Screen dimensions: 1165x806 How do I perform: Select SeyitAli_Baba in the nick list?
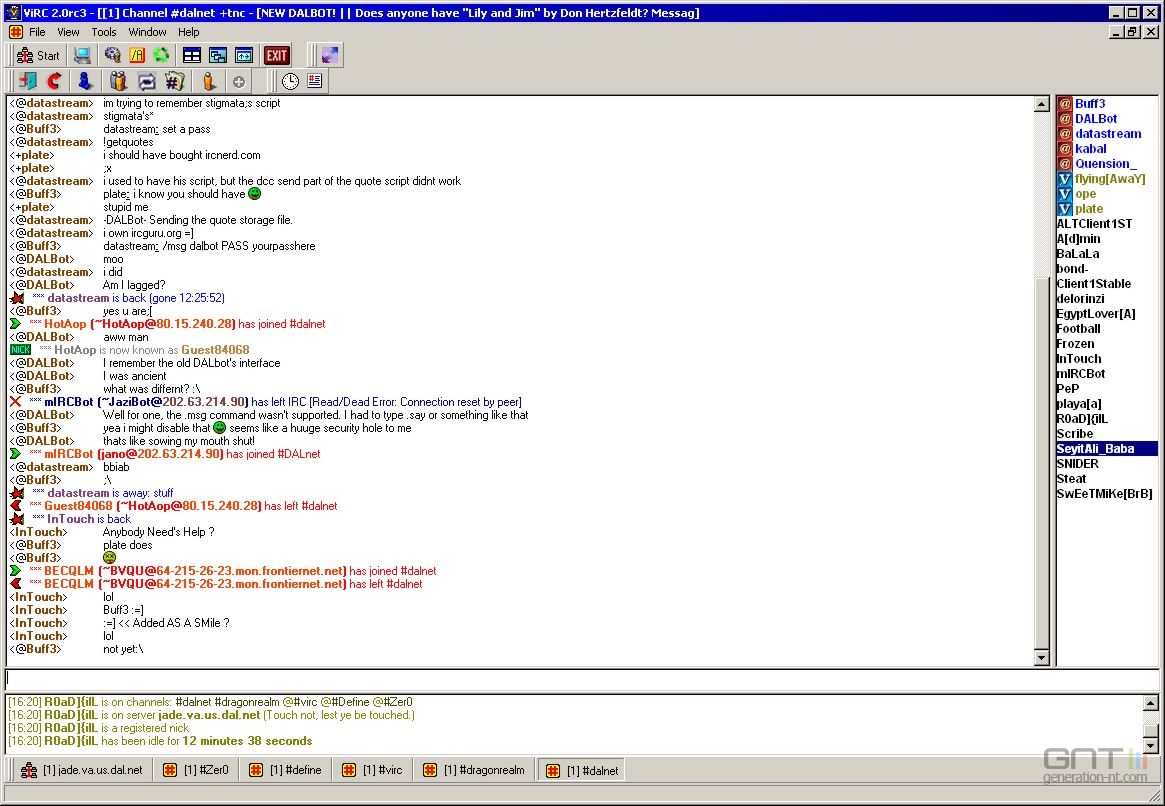1106,449
